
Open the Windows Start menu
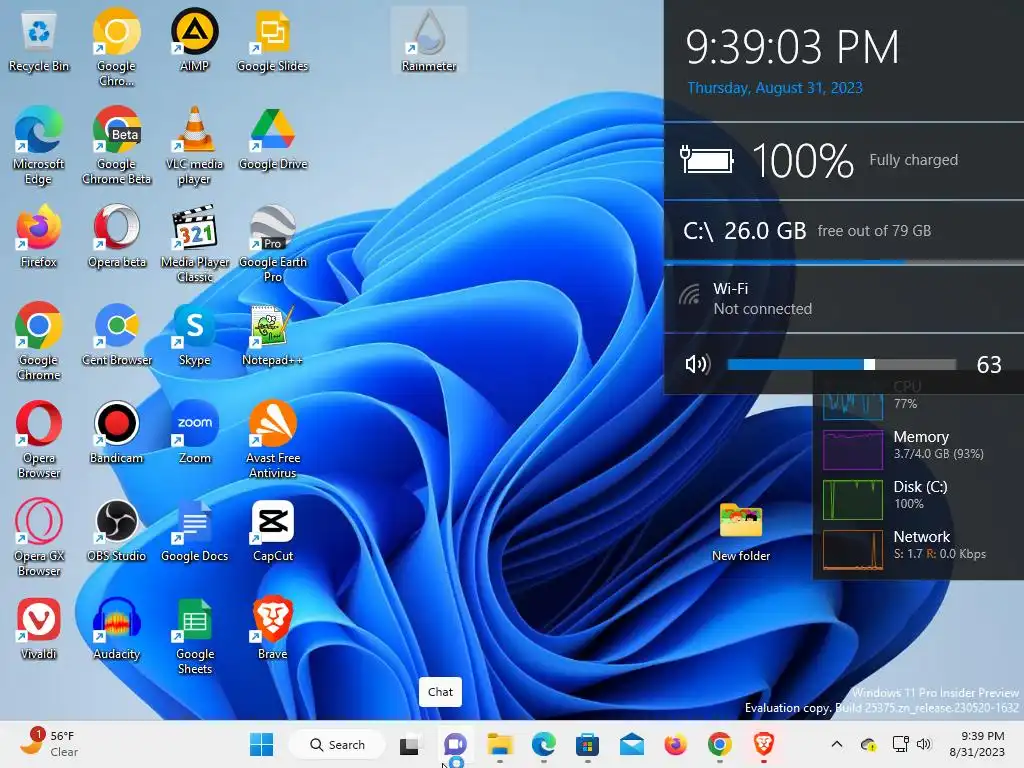[x=262, y=744]
